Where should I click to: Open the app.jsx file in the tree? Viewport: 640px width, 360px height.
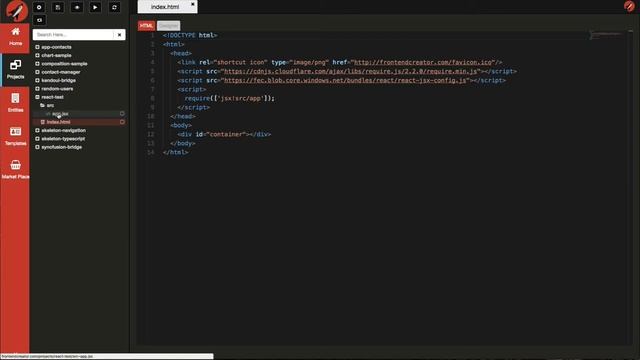[60, 113]
